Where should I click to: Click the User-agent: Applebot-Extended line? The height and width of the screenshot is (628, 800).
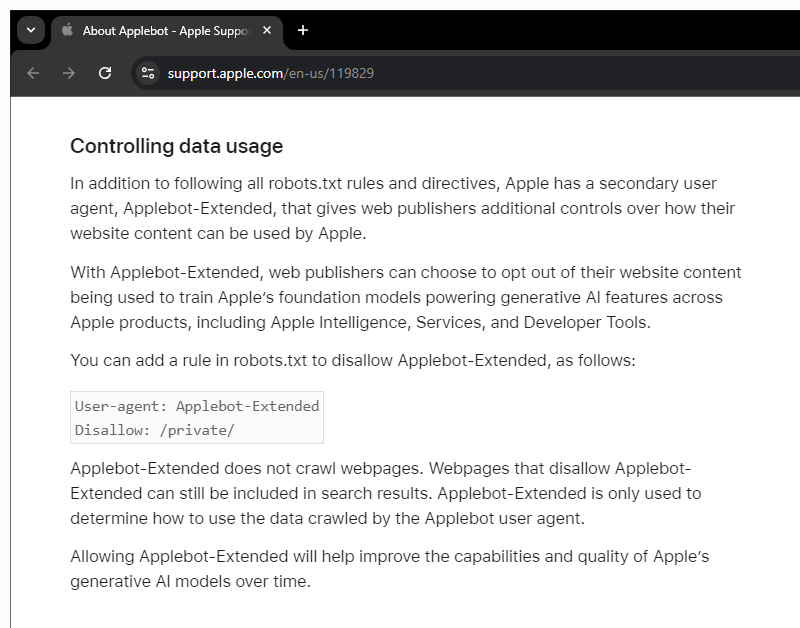pyautogui.click(x=196, y=406)
